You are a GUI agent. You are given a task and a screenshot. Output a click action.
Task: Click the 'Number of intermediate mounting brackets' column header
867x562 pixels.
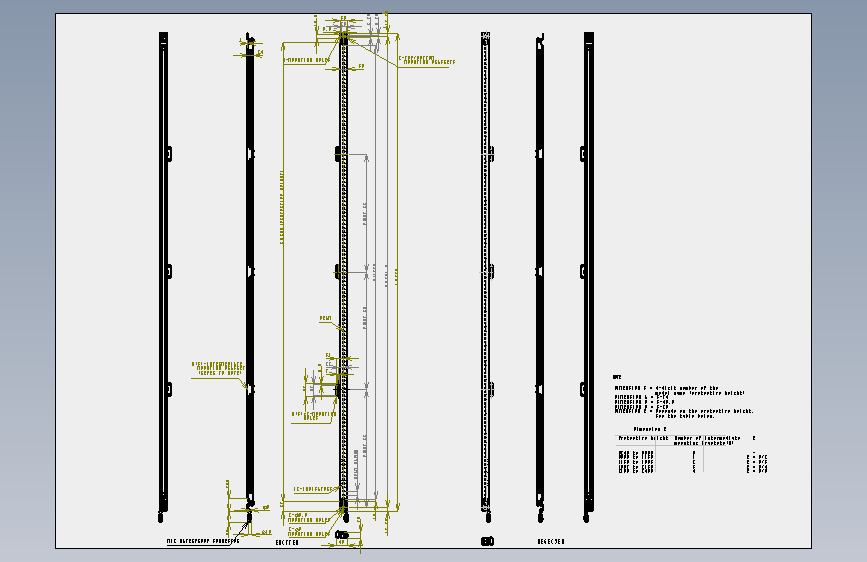click(707, 441)
